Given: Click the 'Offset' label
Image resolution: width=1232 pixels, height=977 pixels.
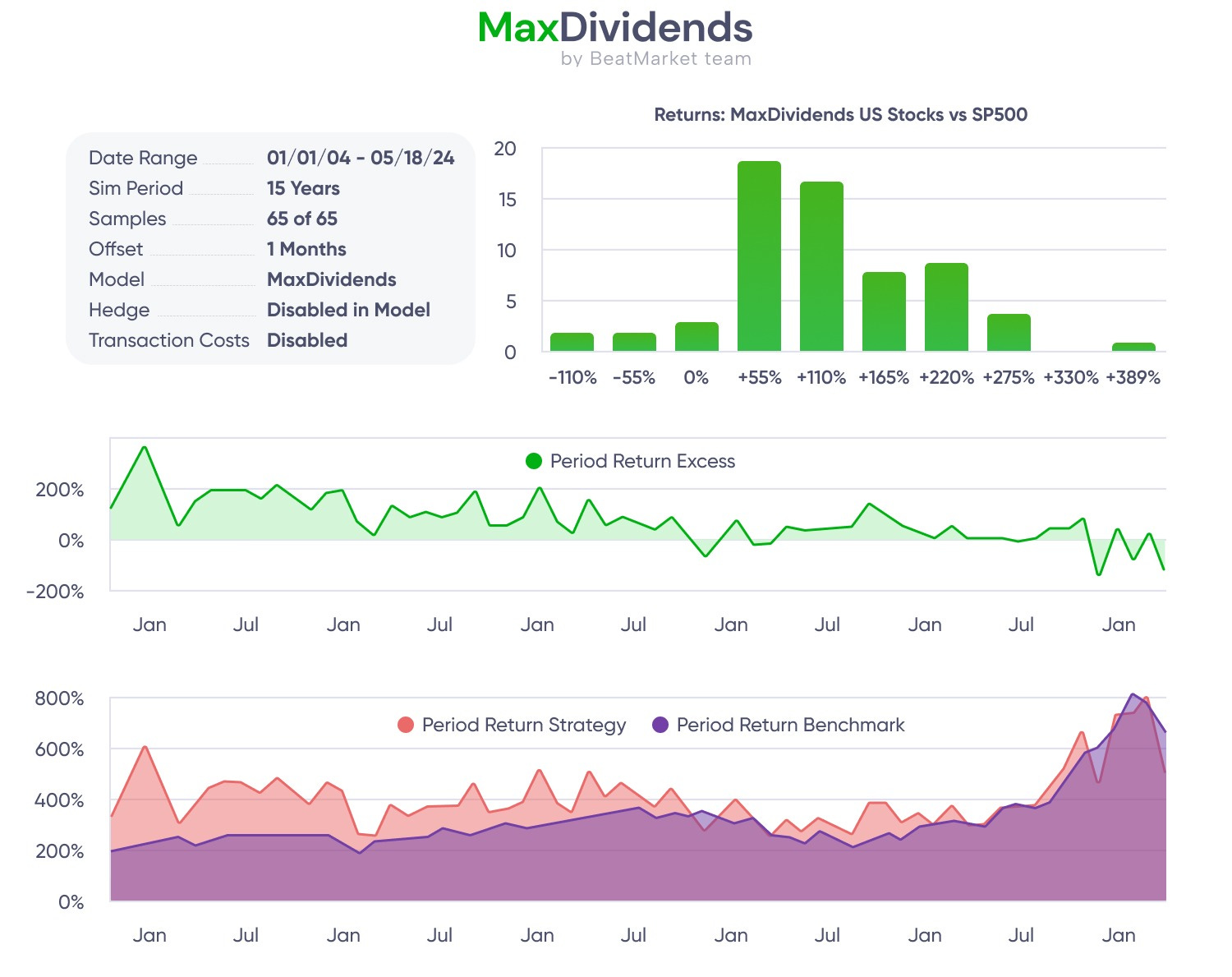Looking at the screenshot, I should tap(116, 249).
